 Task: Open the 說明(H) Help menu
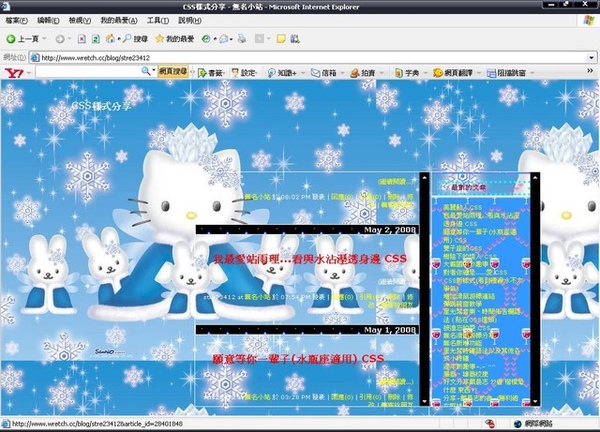pyautogui.click(x=190, y=20)
